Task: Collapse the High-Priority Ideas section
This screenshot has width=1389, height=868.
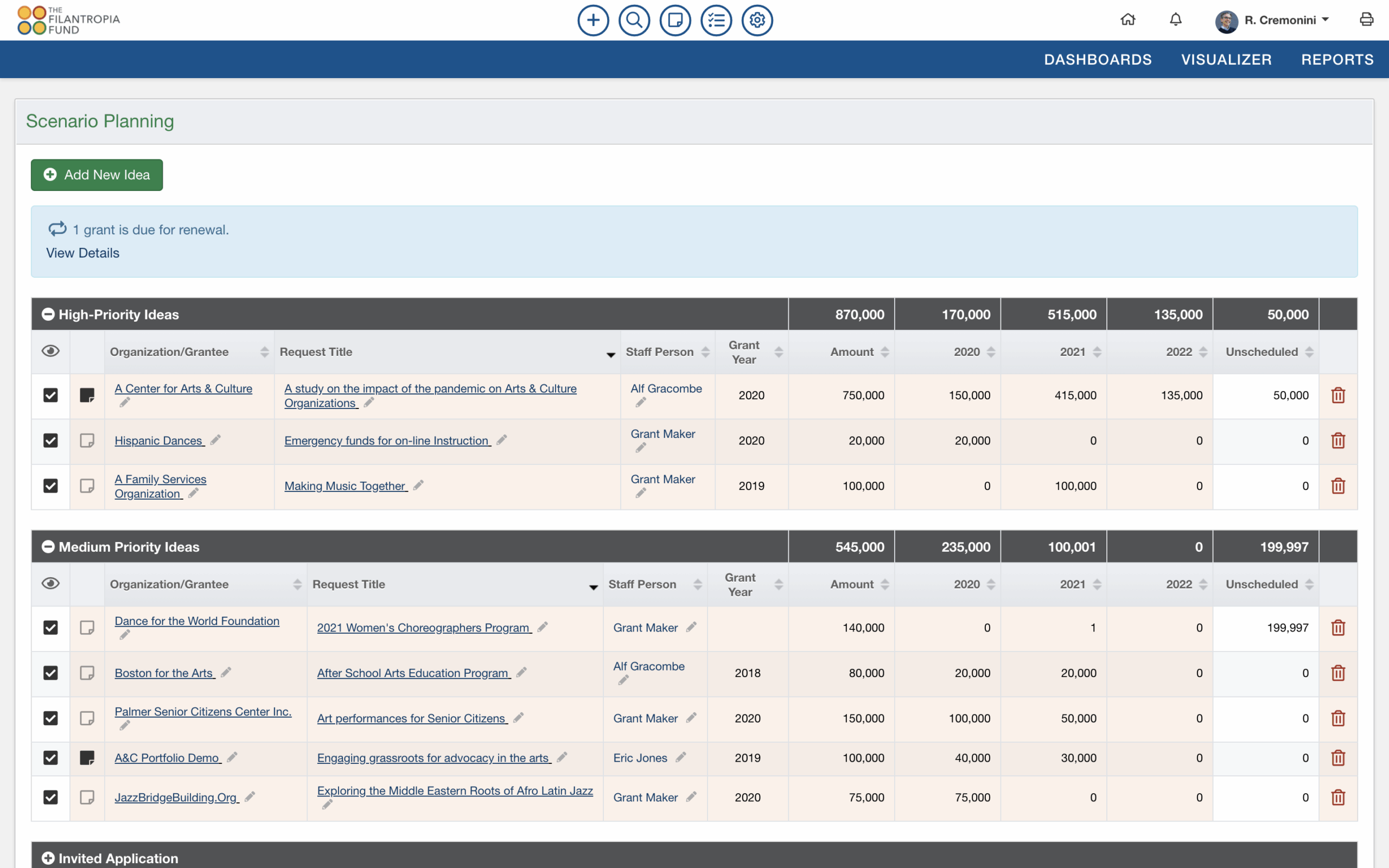Action: coord(48,314)
